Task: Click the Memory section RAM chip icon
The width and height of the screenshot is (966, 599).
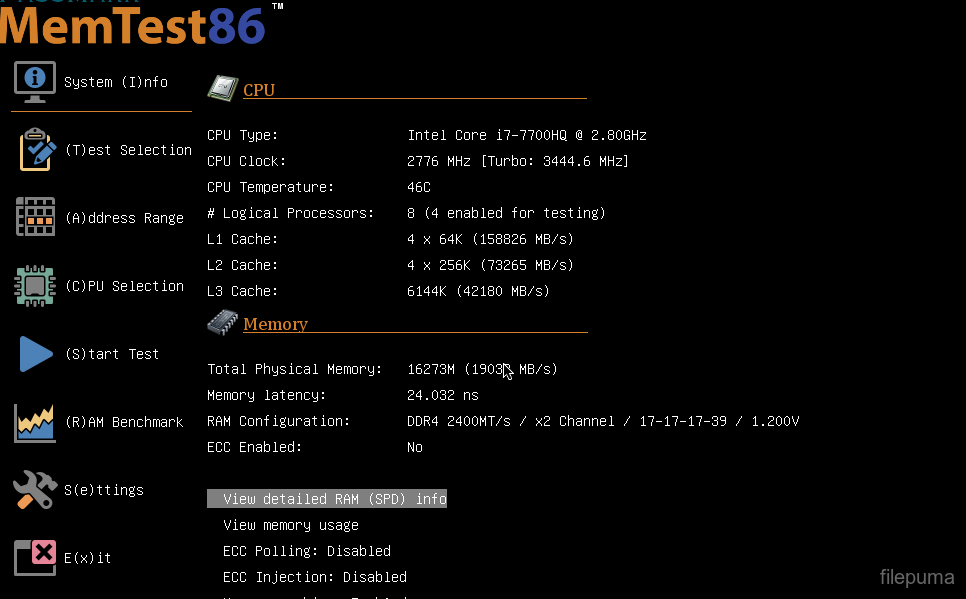Action: 222,323
